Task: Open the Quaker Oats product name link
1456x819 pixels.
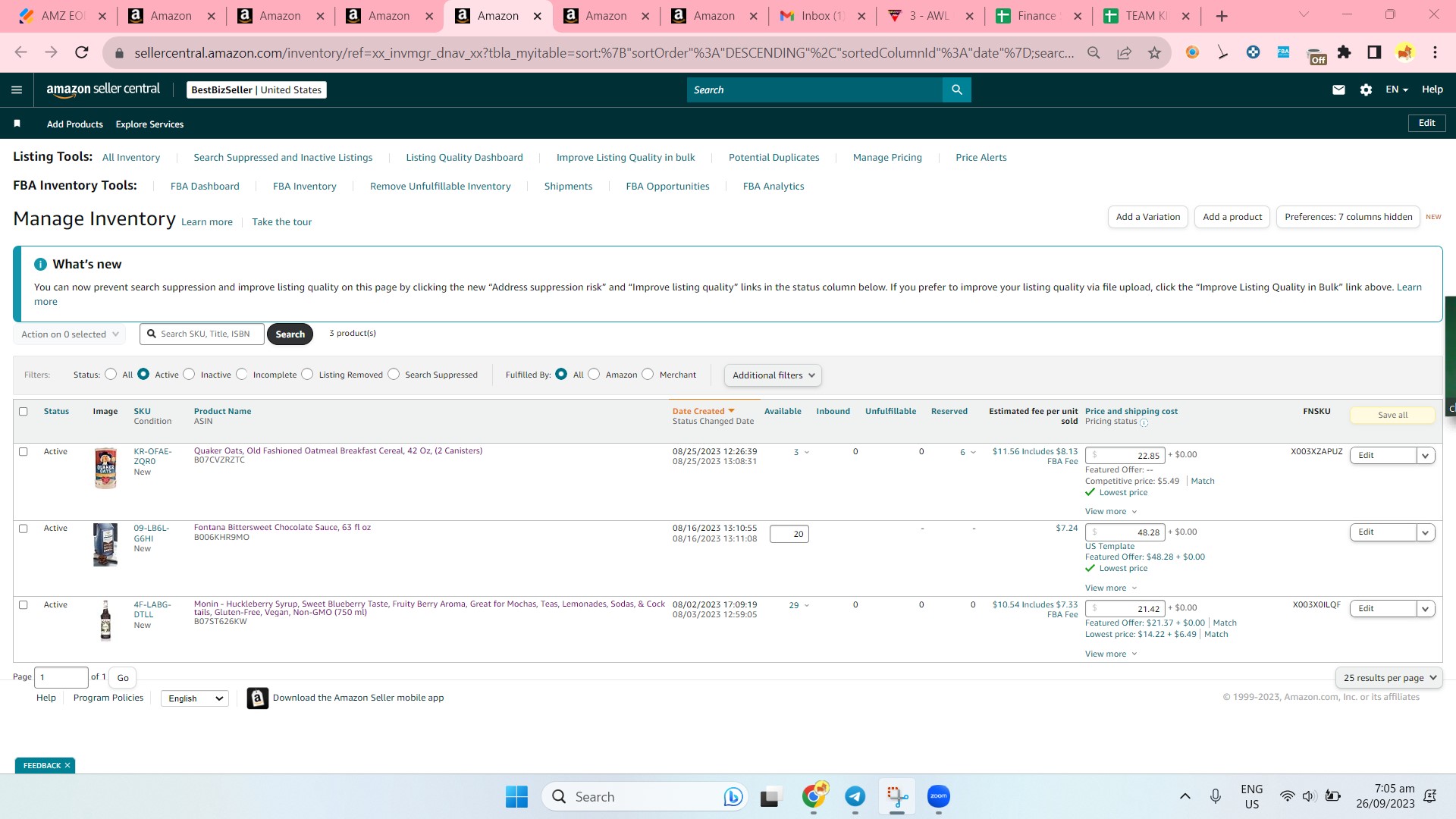Action: click(x=338, y=451)
